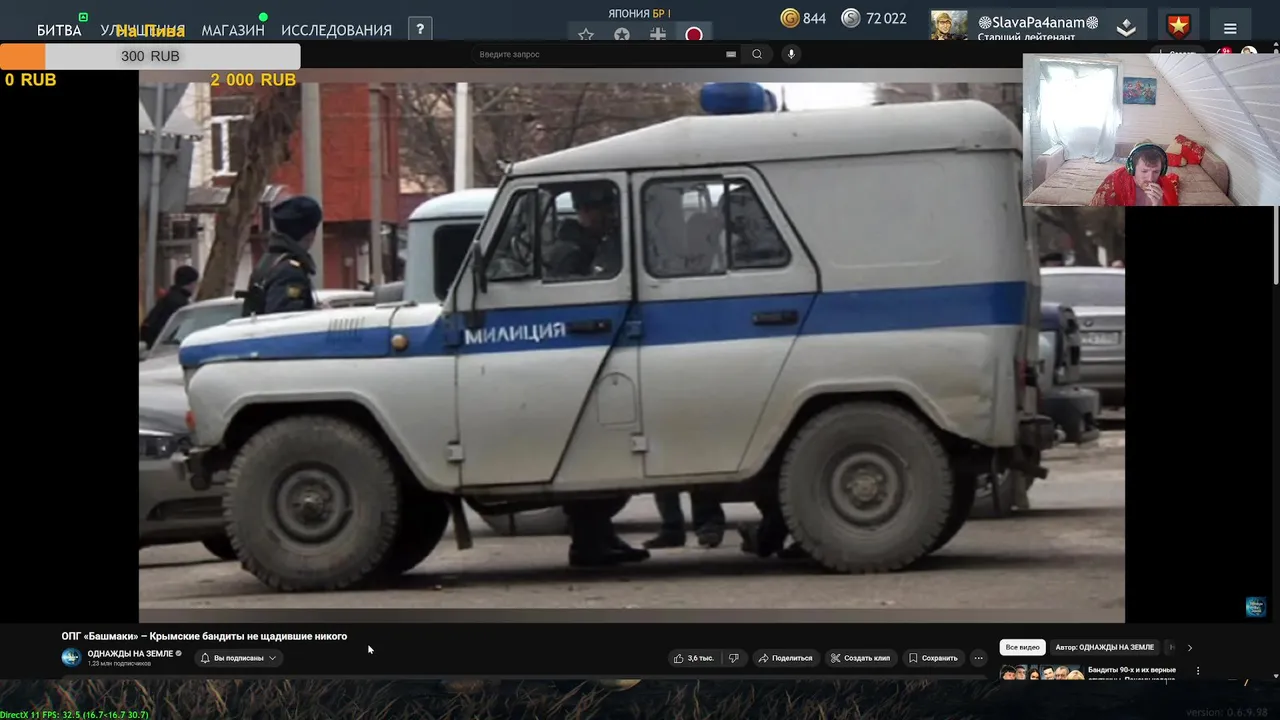Select the star nation icon under ЯПОНИЯ
1280x720 pixels.
(586, 35)
